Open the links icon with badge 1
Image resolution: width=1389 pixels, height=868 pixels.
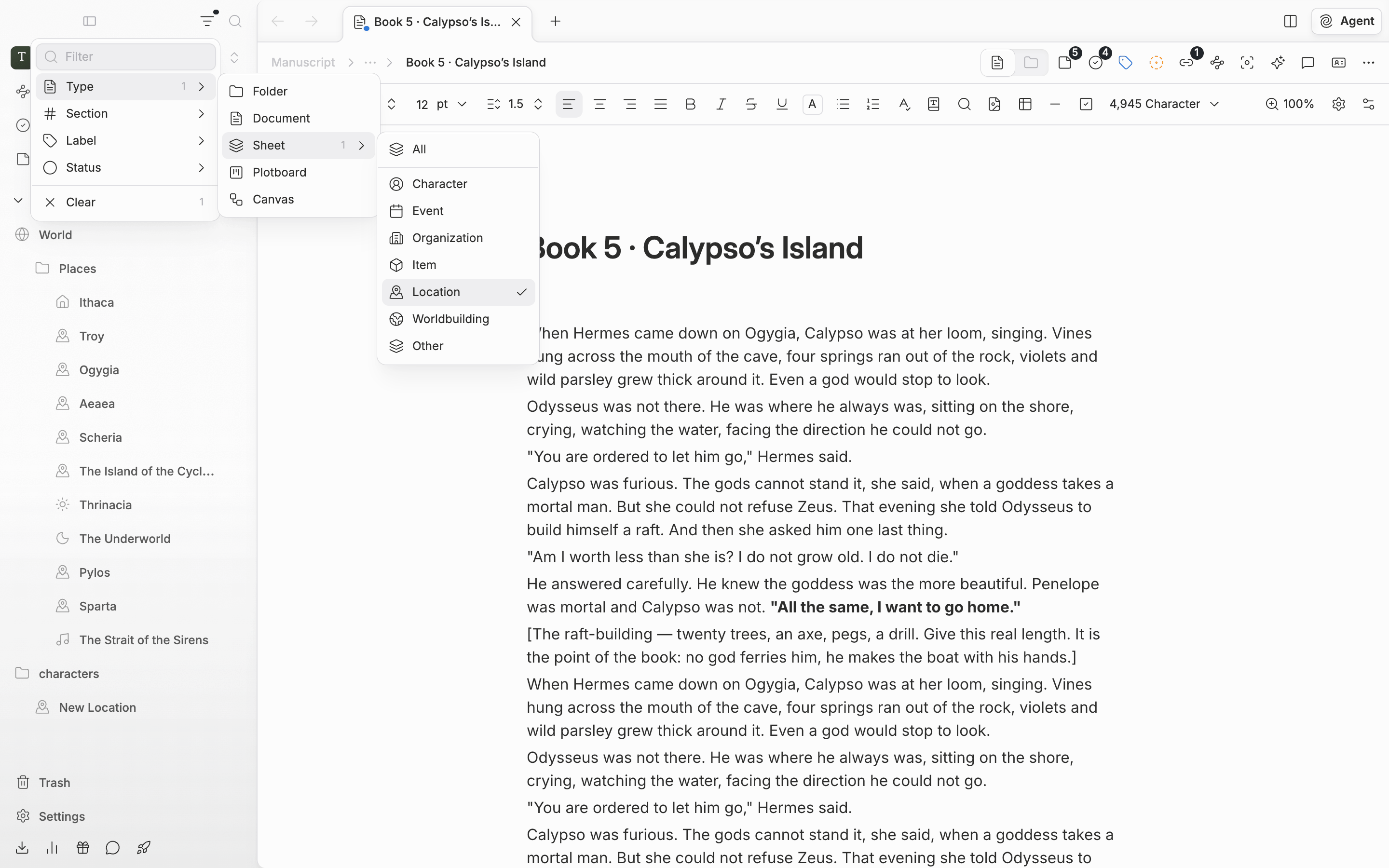[1186, 63]
